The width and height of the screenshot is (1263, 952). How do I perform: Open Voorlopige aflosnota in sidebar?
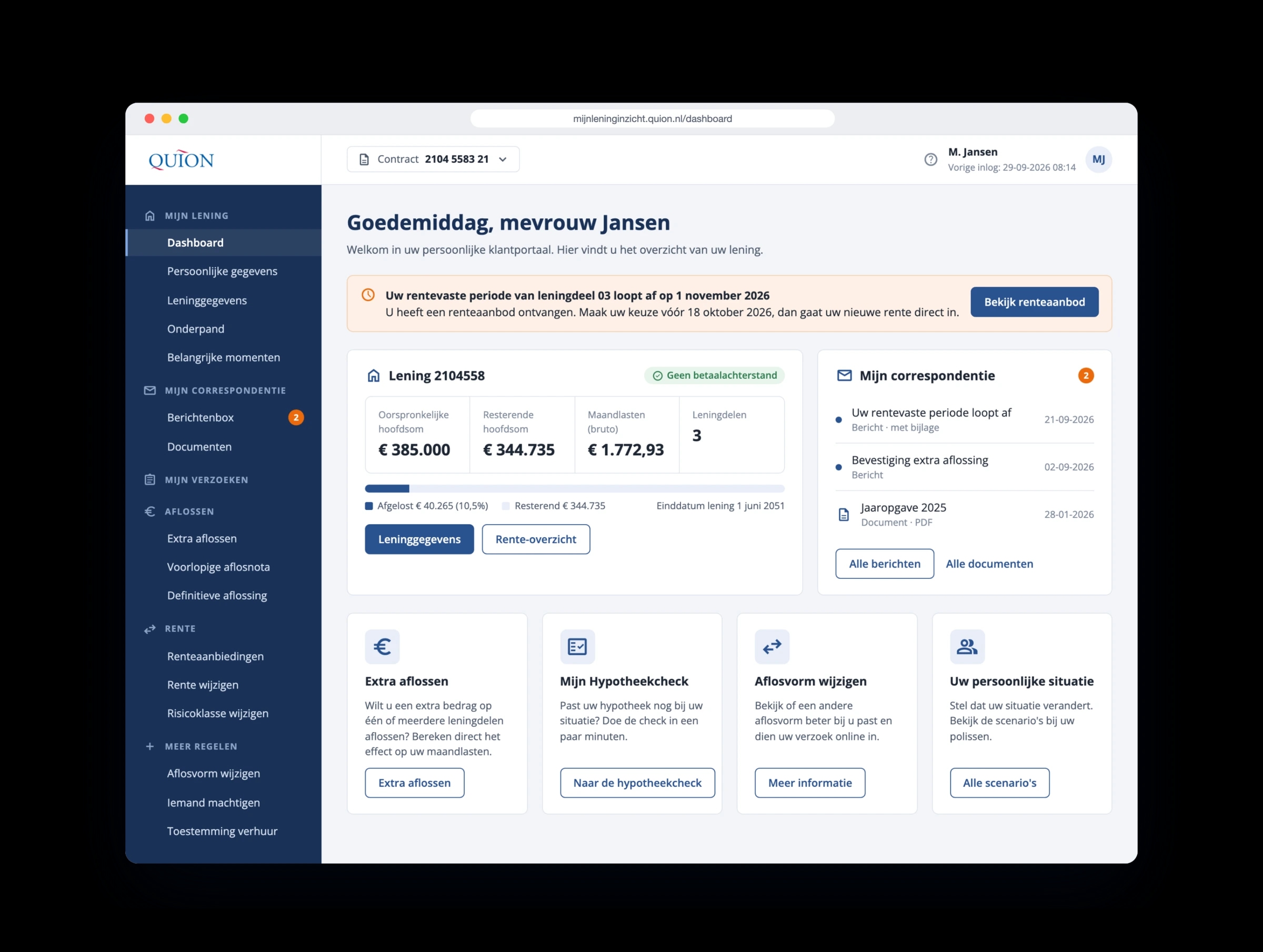218,567
